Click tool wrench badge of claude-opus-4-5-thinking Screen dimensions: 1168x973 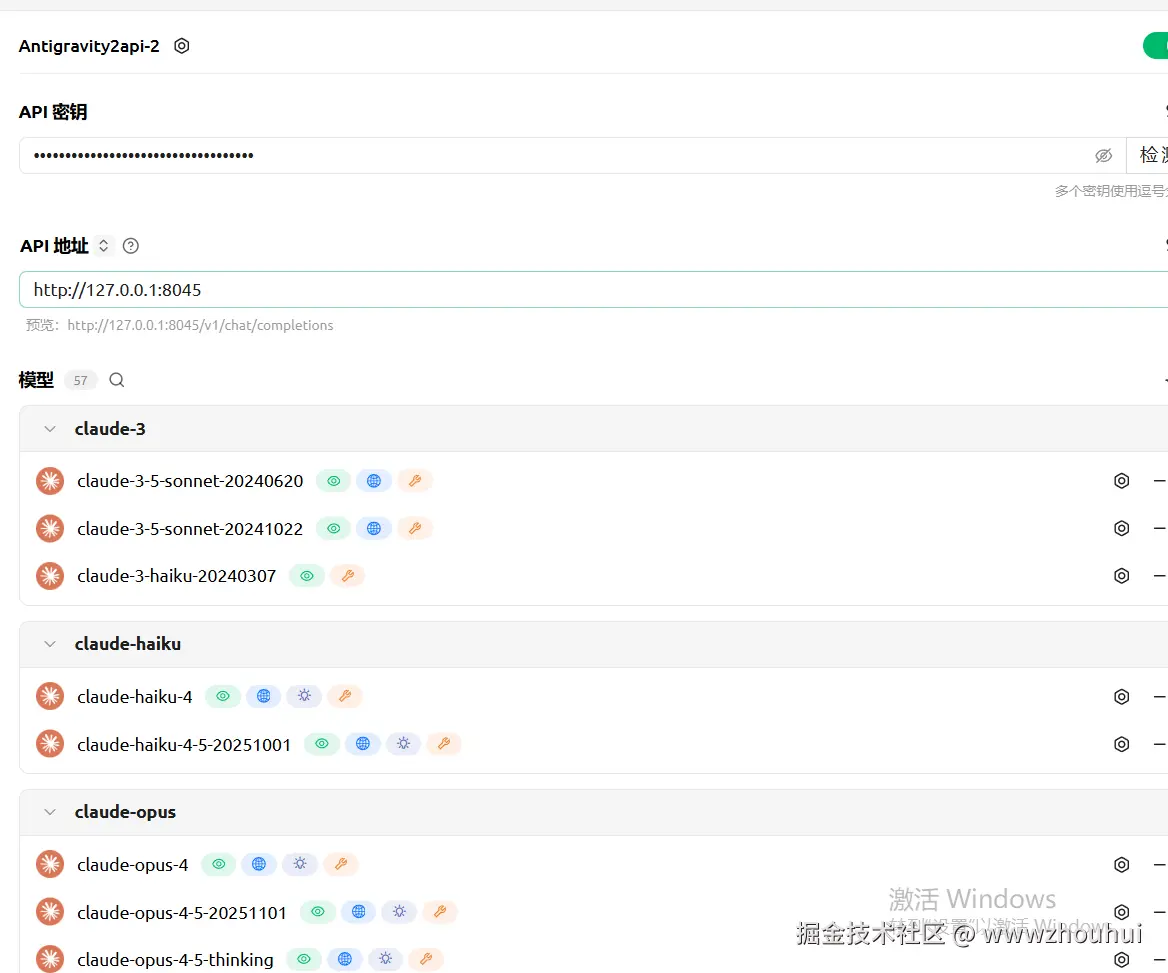pyautogui.click(x=426, y=959)
